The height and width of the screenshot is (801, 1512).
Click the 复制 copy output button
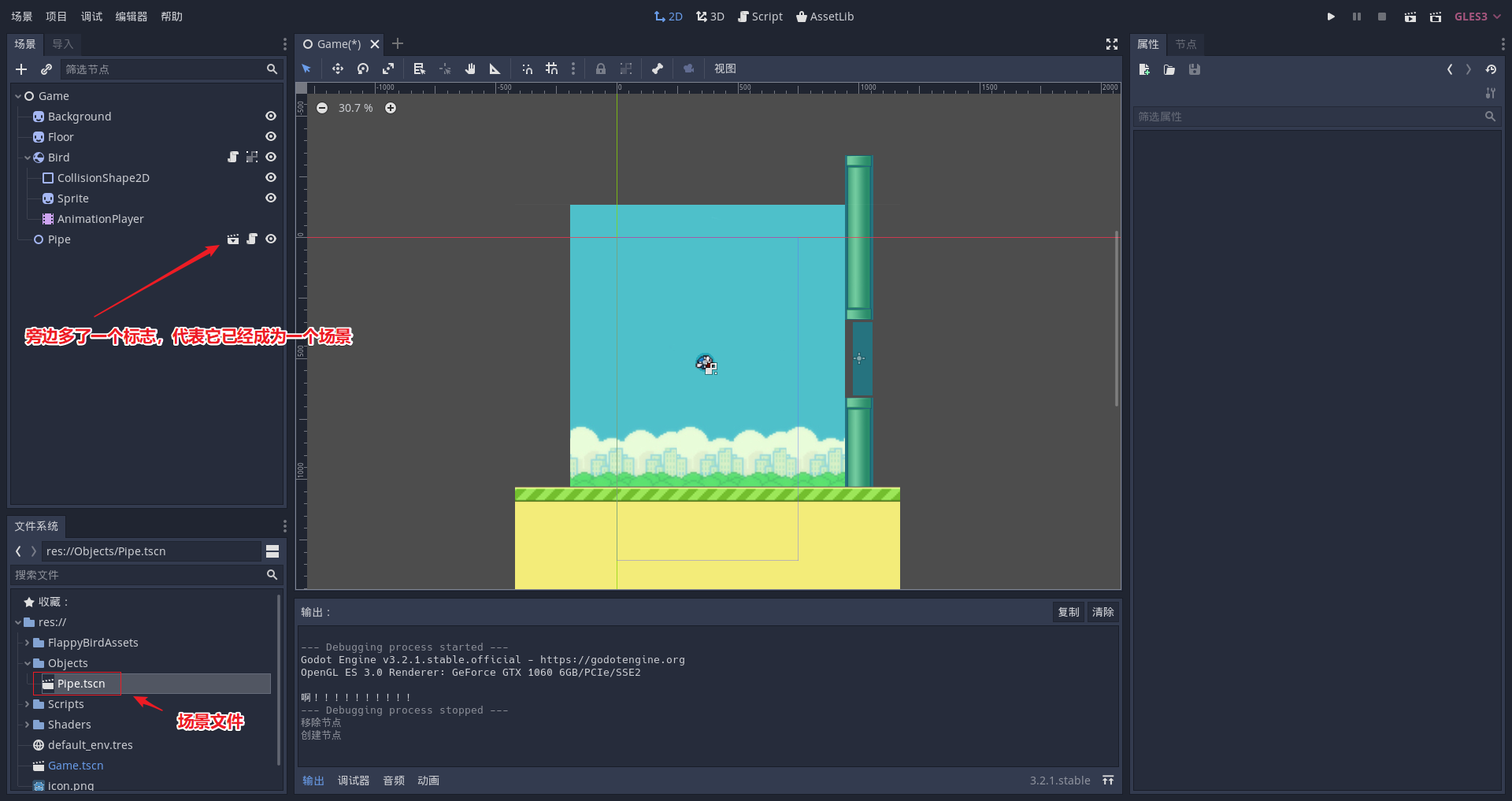pyautogui.click(x=1069, y=612)
